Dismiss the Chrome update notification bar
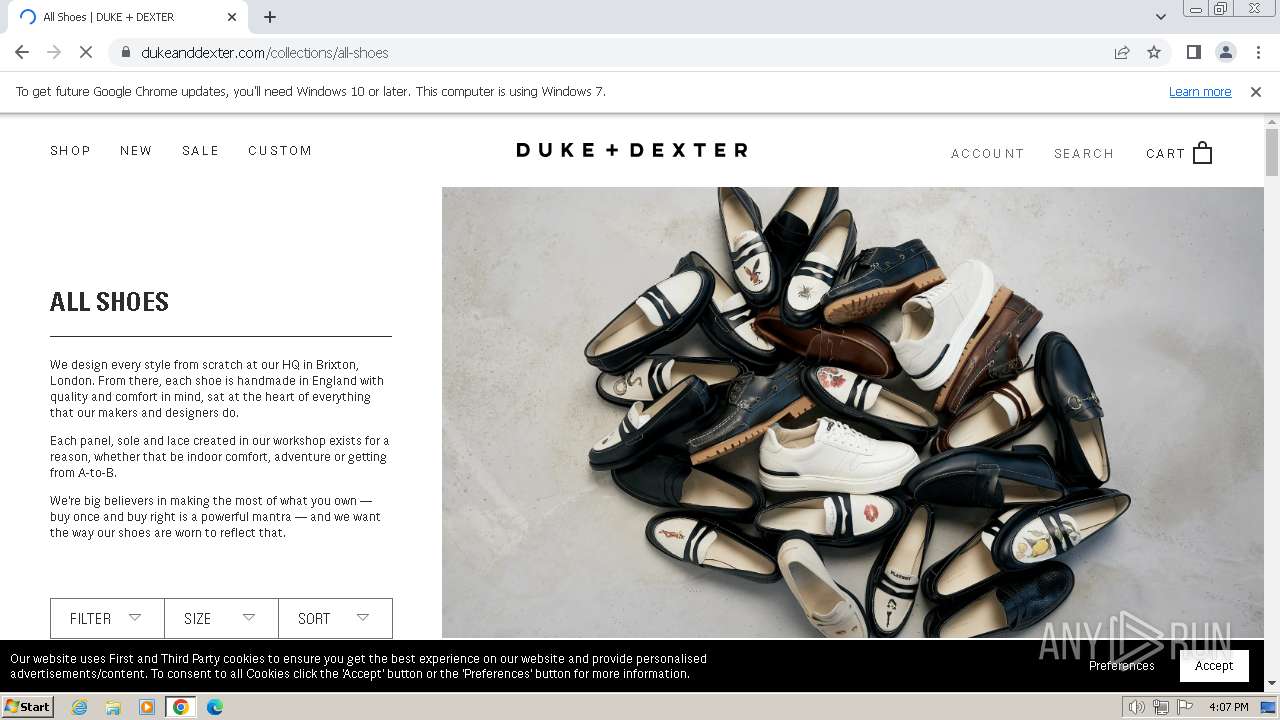 click(x=1256, y=91)
